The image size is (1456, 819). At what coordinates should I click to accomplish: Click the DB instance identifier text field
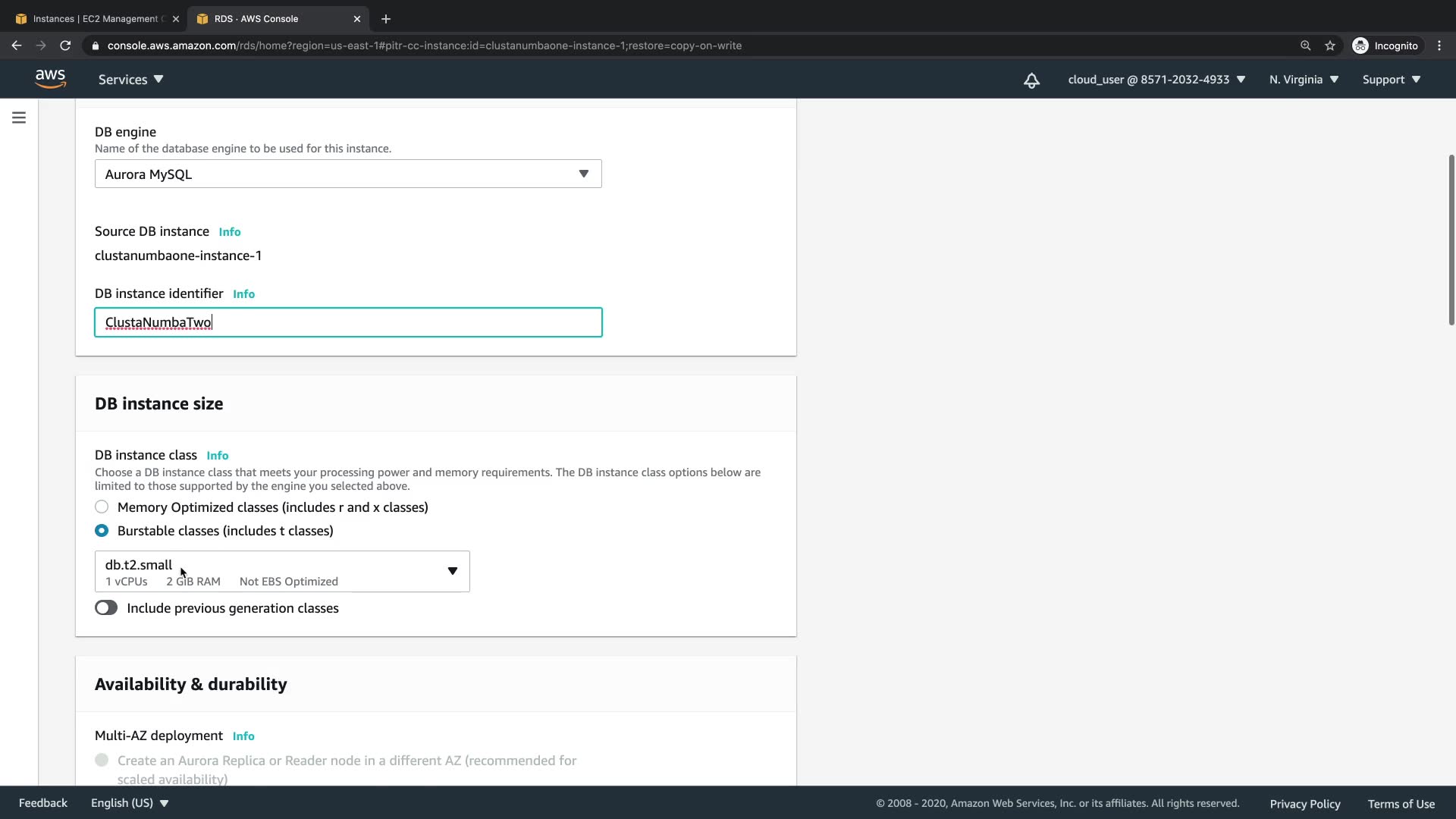click(348, 322)
